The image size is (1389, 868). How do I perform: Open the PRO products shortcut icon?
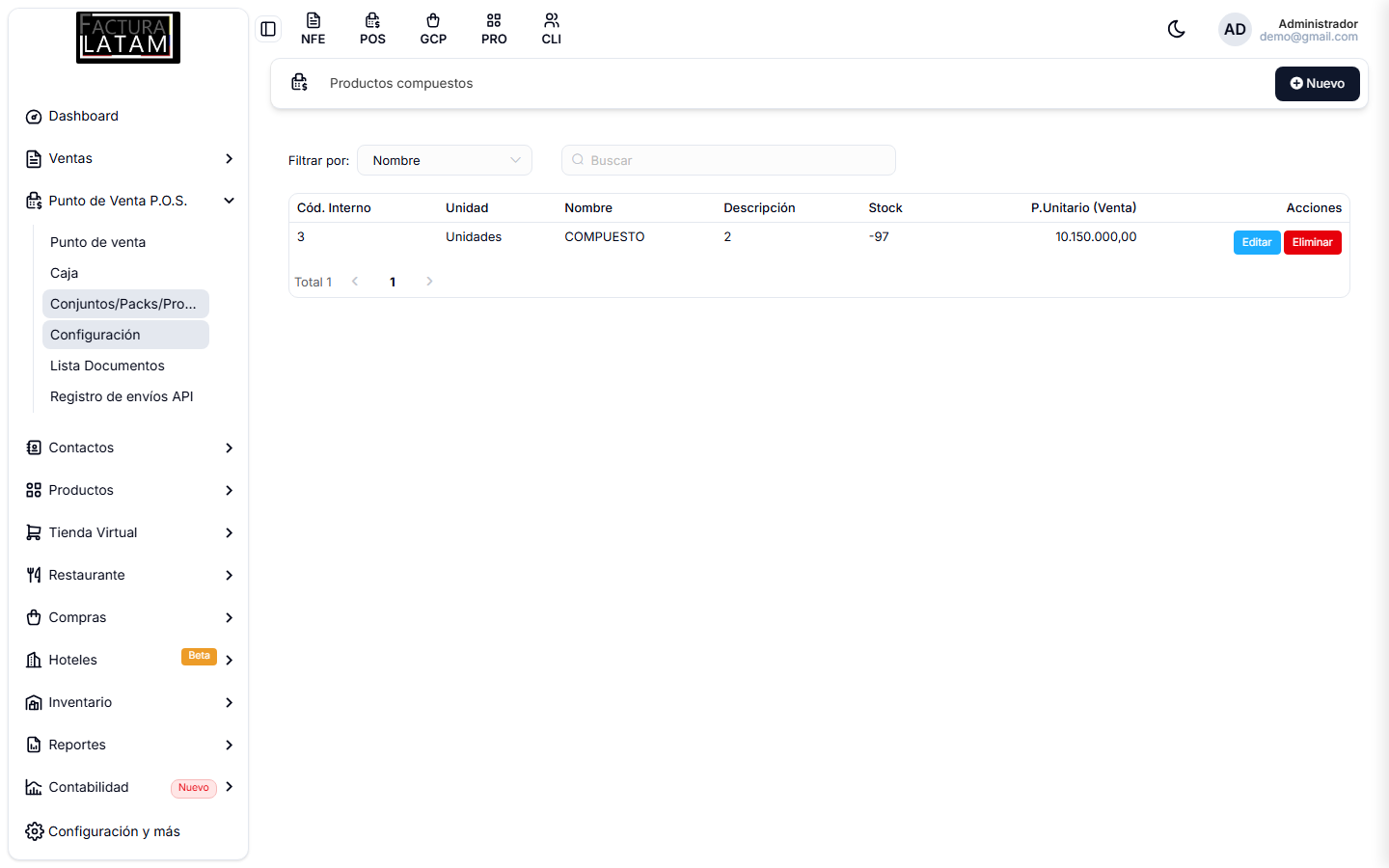(x=494, y=29)
